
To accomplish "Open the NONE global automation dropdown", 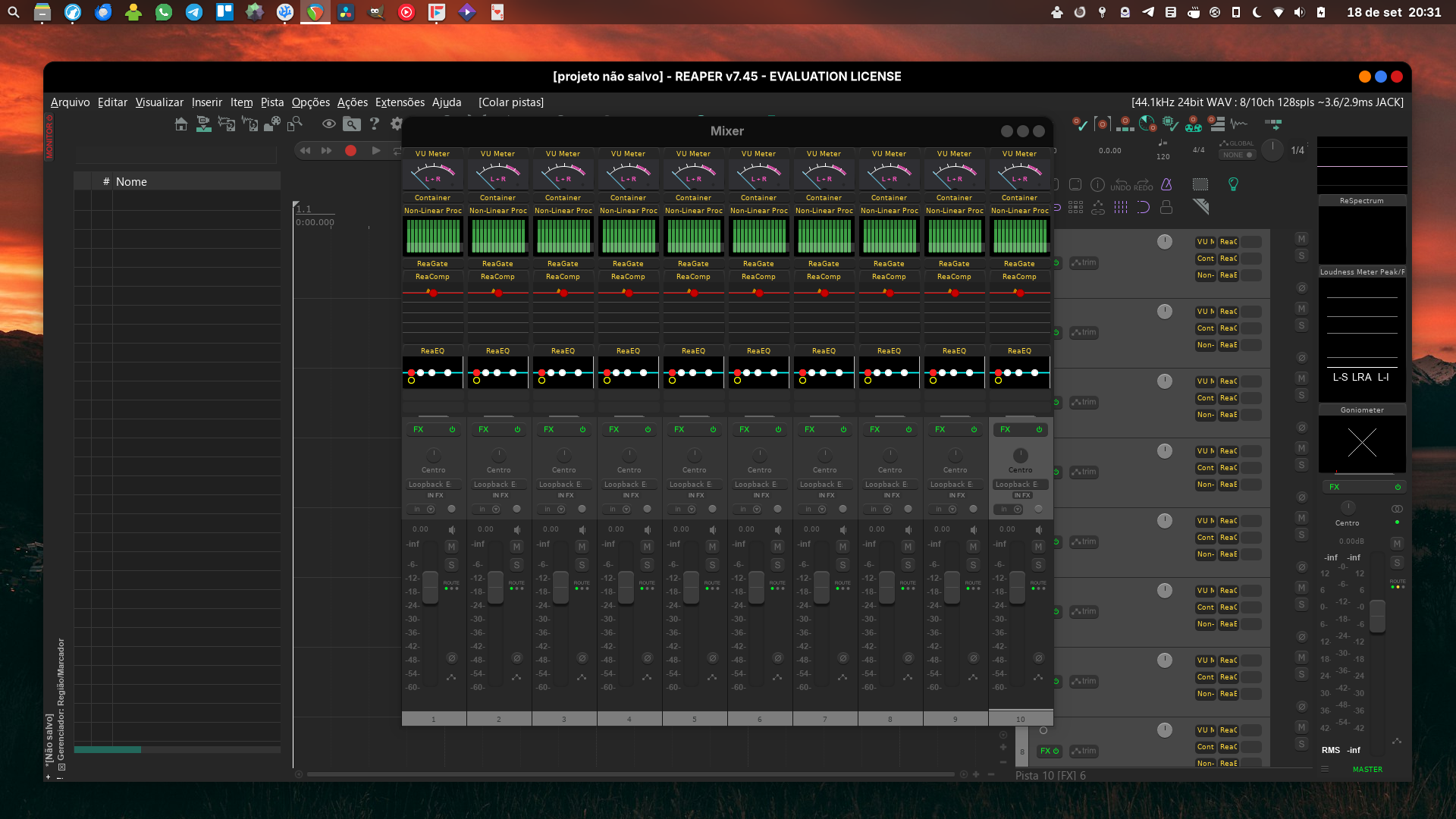I will 1237,155.
